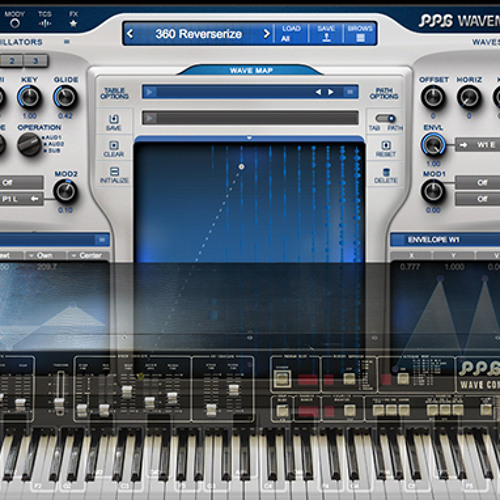Viewport: 500px width, 500px height.
Task: Click play icon in gray bar
Action: 150,118
